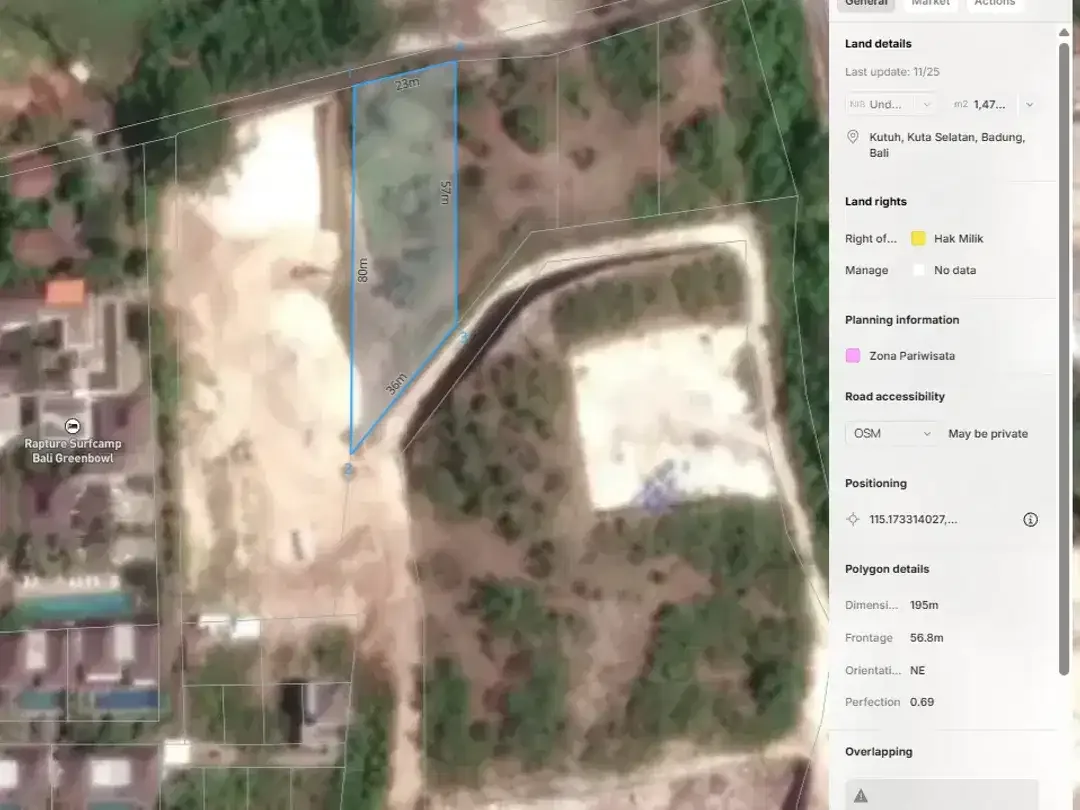Select polygon vertex marker 2 at the bottom tip
The width and height of the screenshot is (1080, 810).
click(x=348, y=470)
